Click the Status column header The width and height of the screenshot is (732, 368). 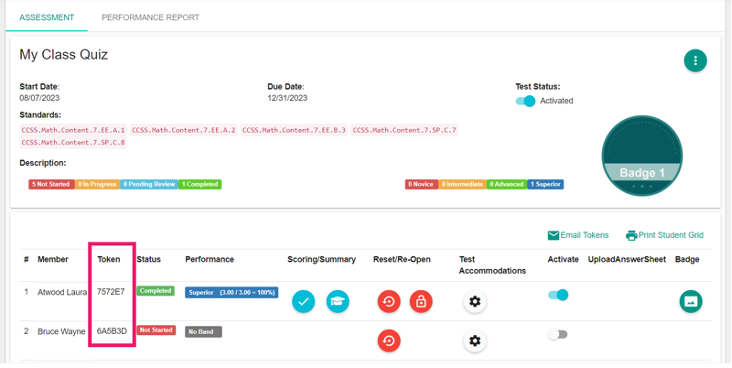pyautogui.click(x=148, y=259)
